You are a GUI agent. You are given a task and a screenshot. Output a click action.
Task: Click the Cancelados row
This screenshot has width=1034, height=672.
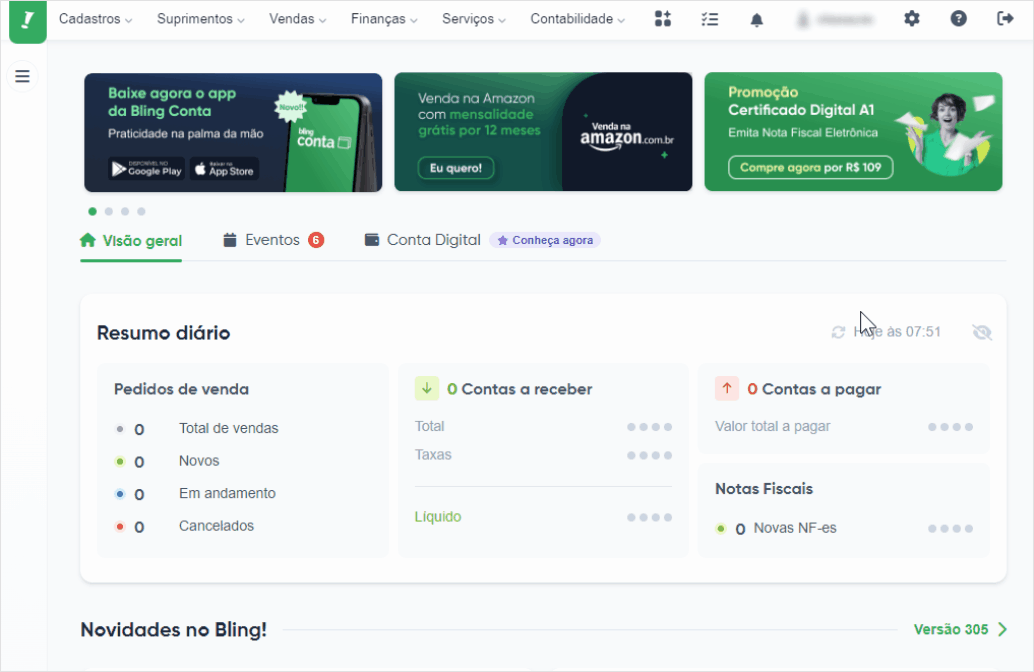click(184, 526)
